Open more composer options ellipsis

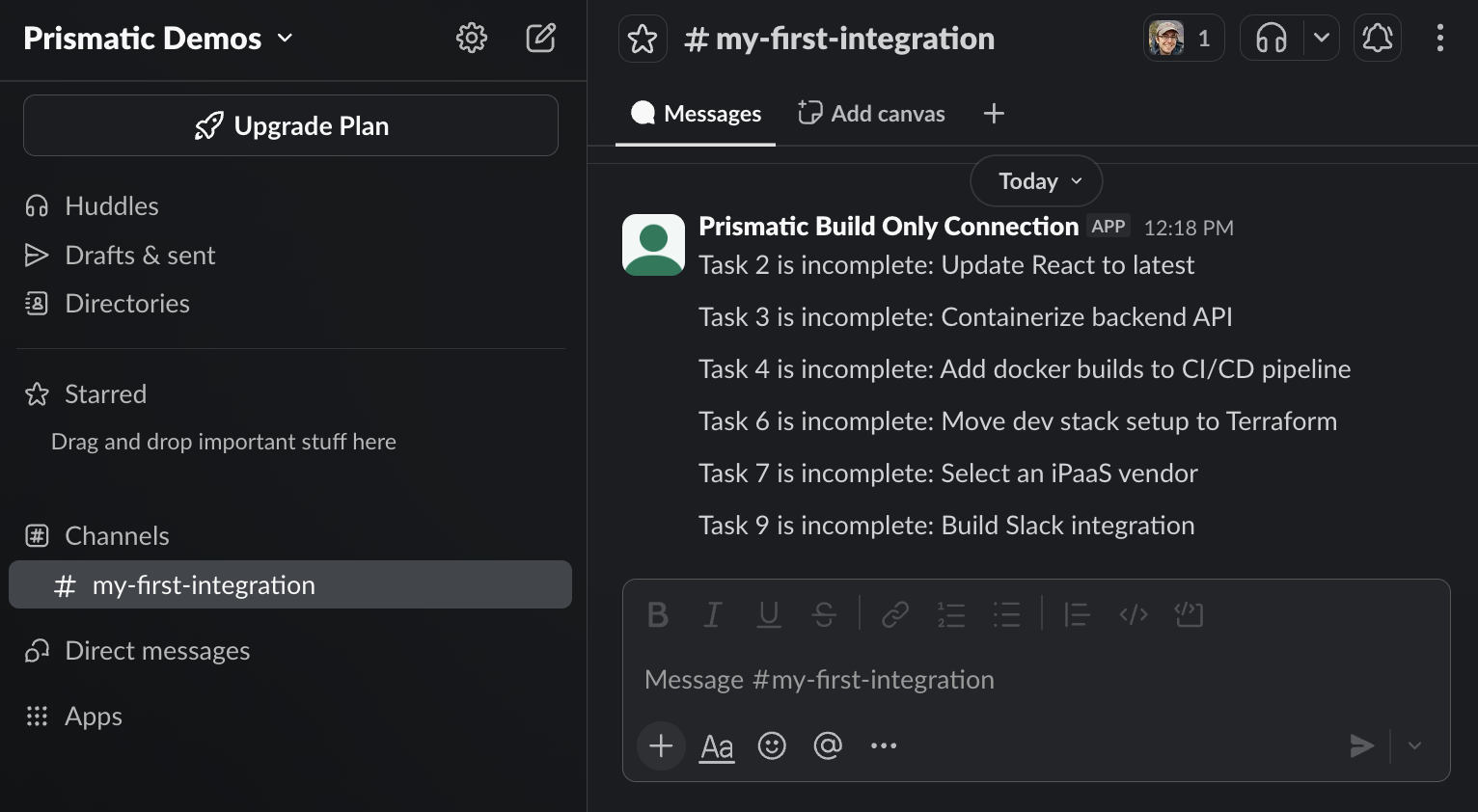point(884,745)
